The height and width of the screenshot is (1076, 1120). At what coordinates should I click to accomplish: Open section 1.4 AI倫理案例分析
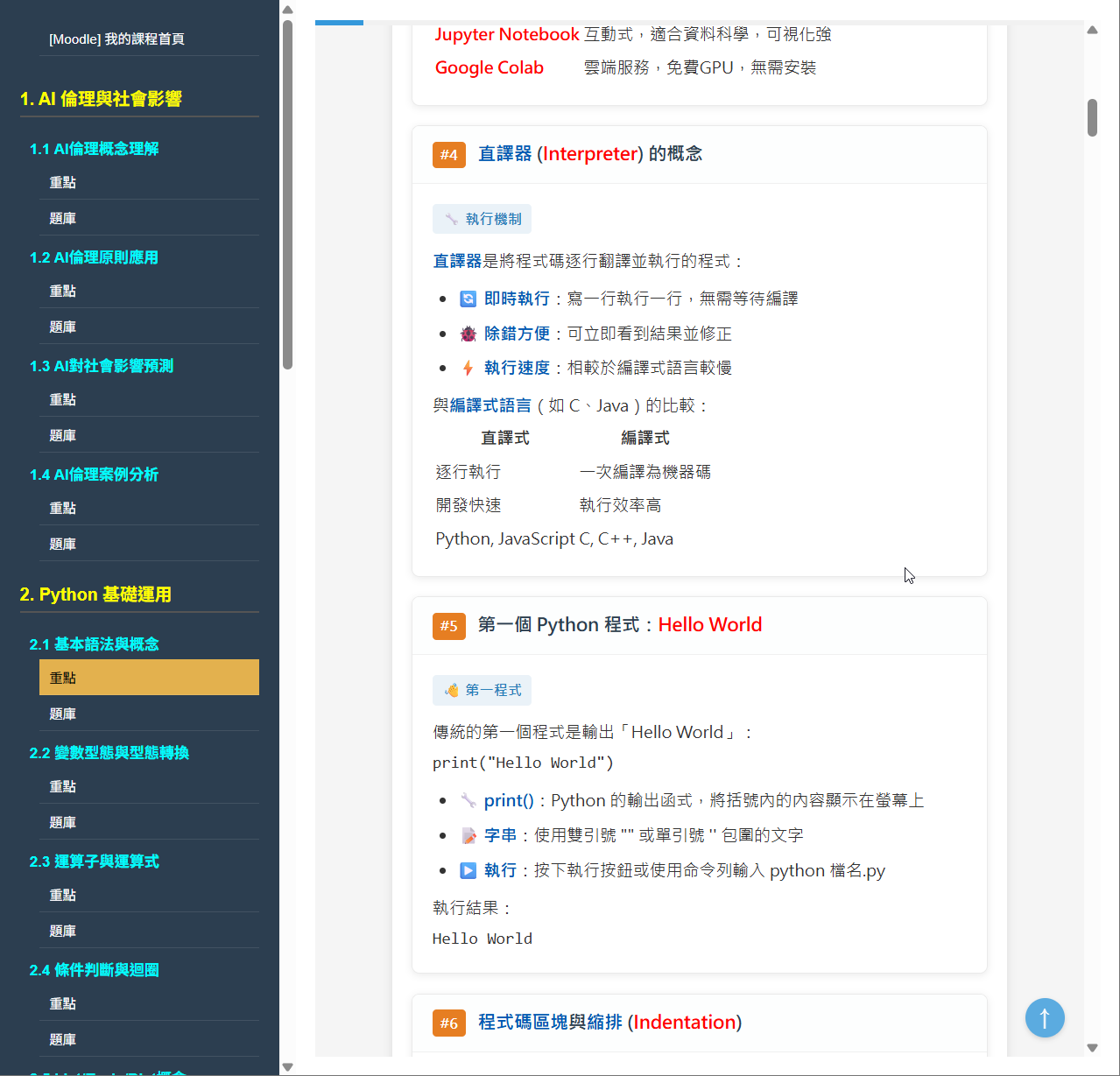tap(94, 475)
